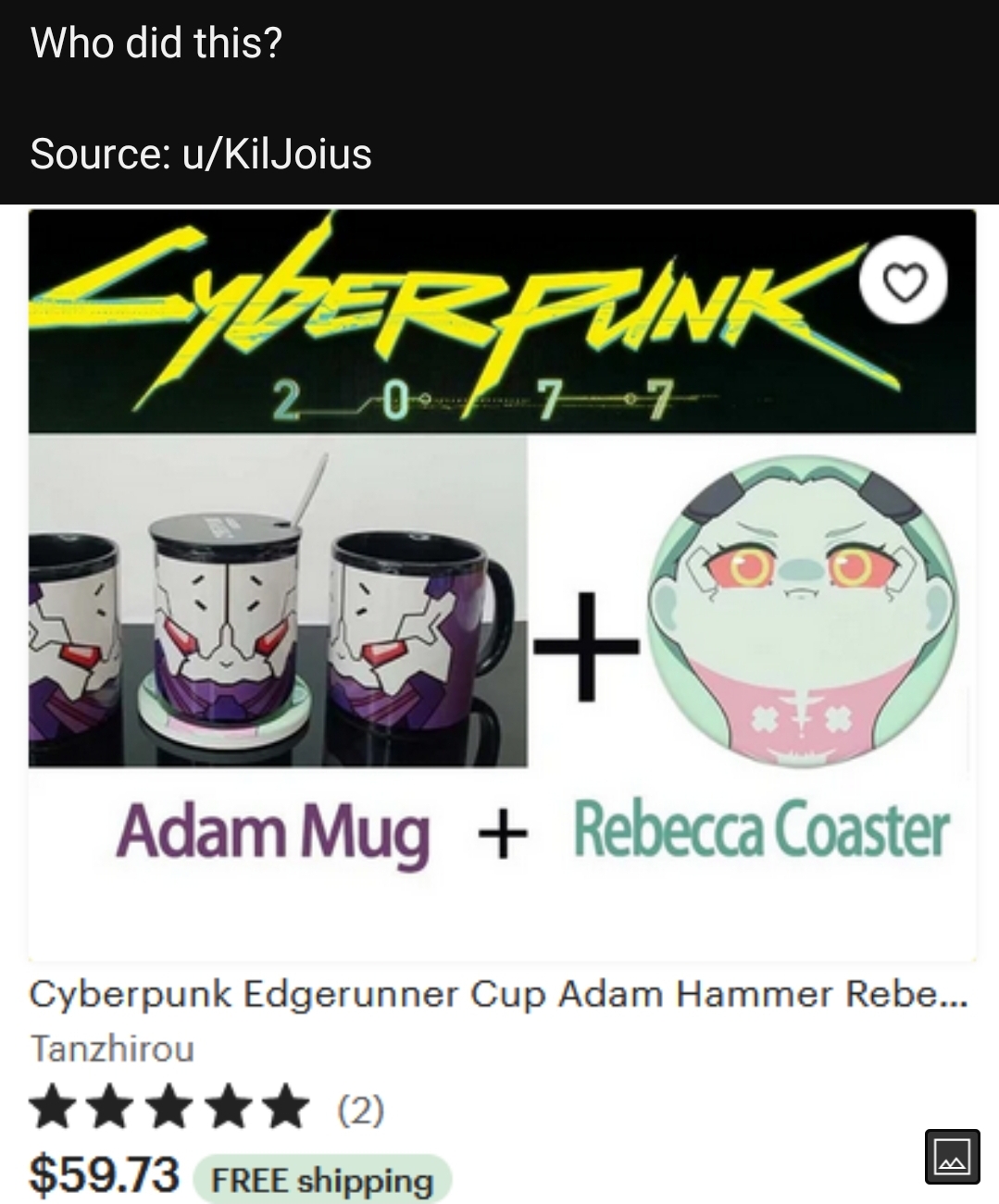Image resolution: width=999 pixels, height=1204 pixels.
Task: Open the Cyberpunk Edgerunner Cup listing title
Action: (x=498, y=994)
